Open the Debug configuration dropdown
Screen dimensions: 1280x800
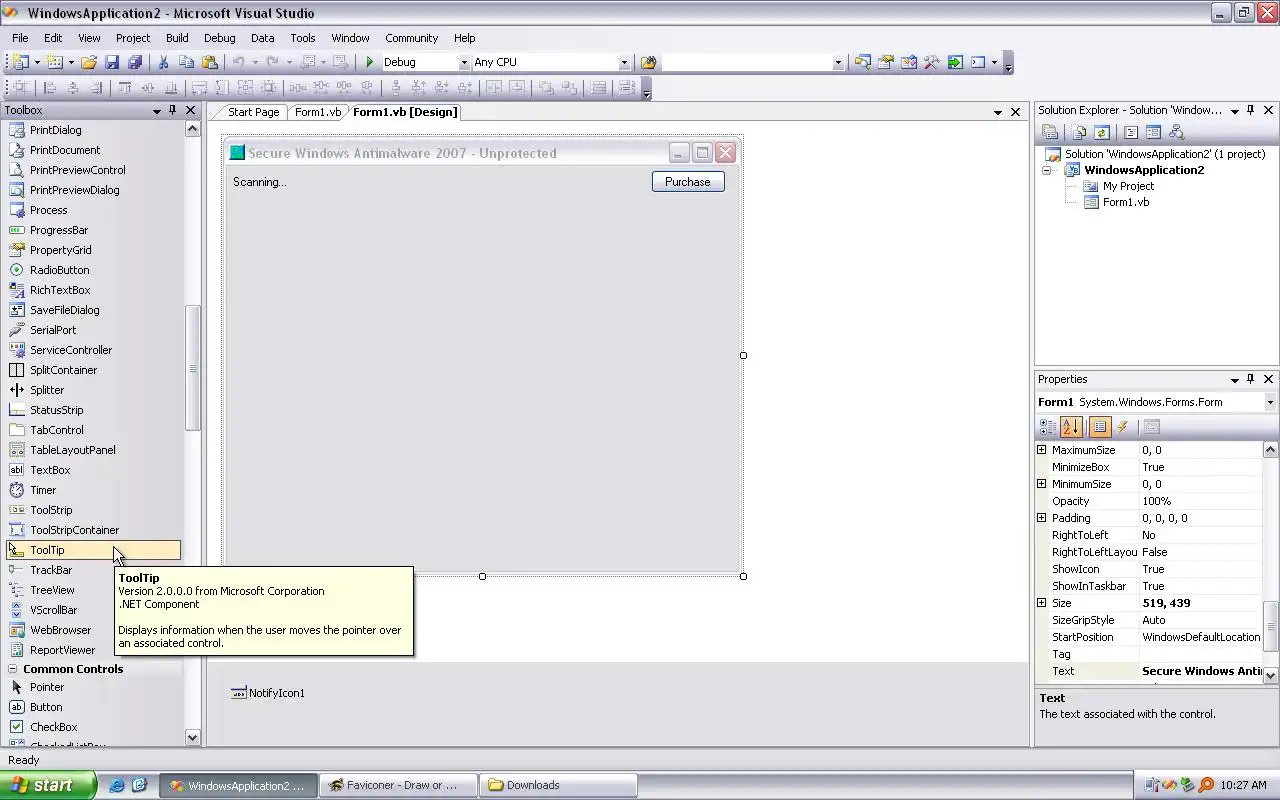pyautogui.click(x=463, y=62)
